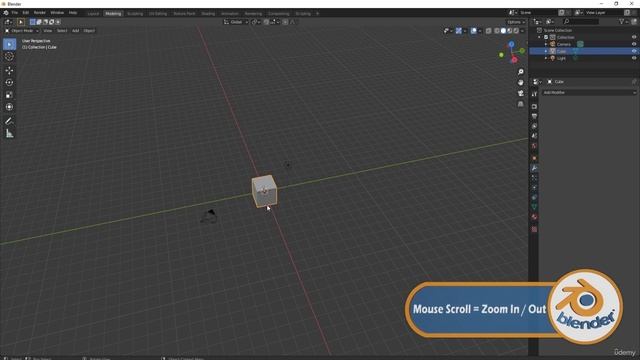Open the Window menu
Screen dimensions: 640x360
pos(57,13)
